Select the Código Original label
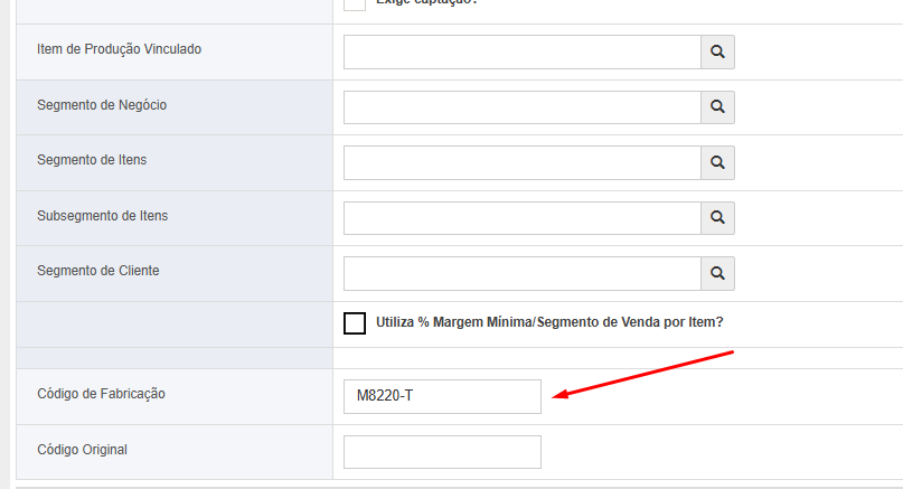Image resolution: width=903 pixels, height=489 pixels. 82,450
